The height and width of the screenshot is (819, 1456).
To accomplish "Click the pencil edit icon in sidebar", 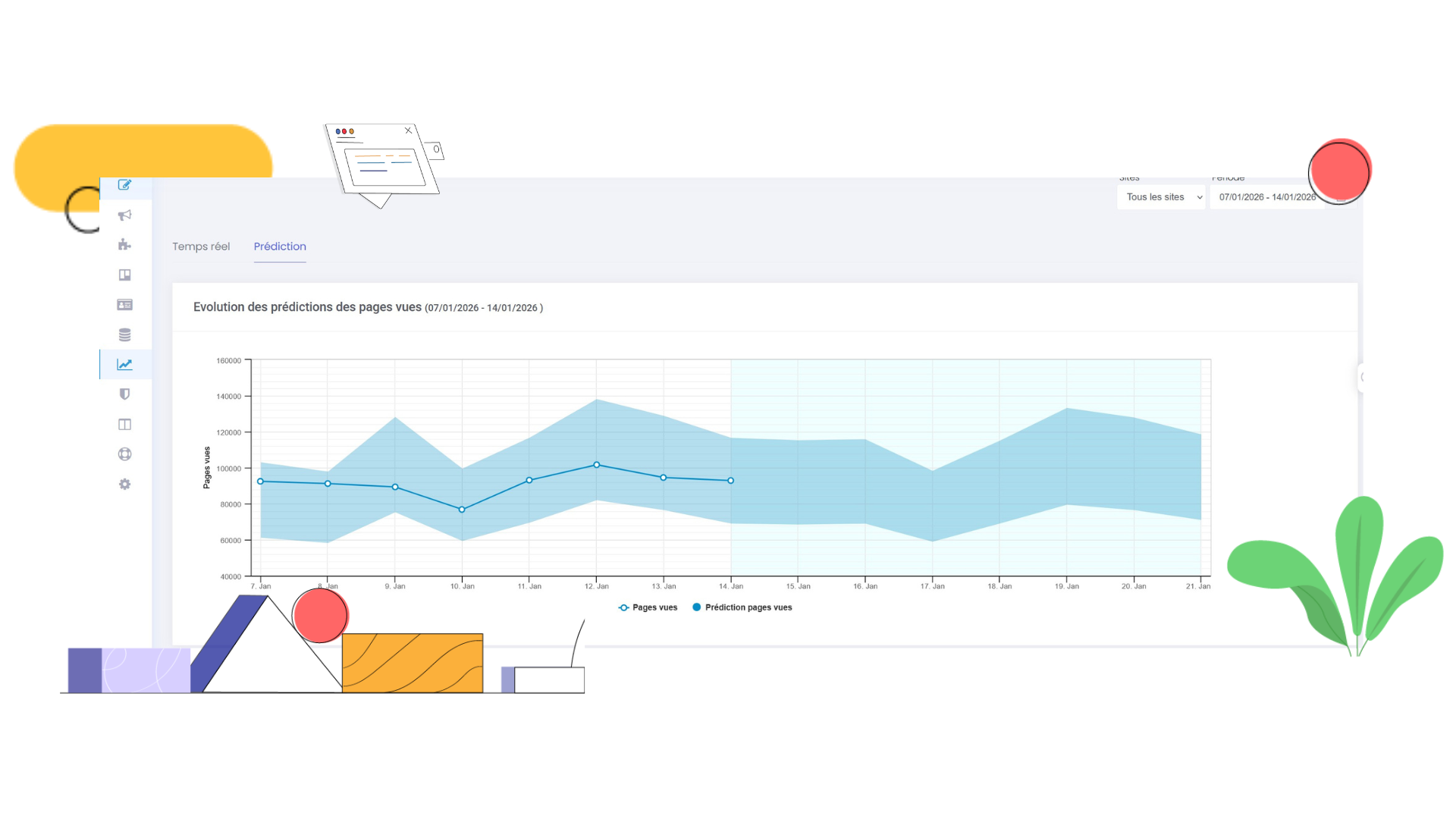I will click(124, 185).
